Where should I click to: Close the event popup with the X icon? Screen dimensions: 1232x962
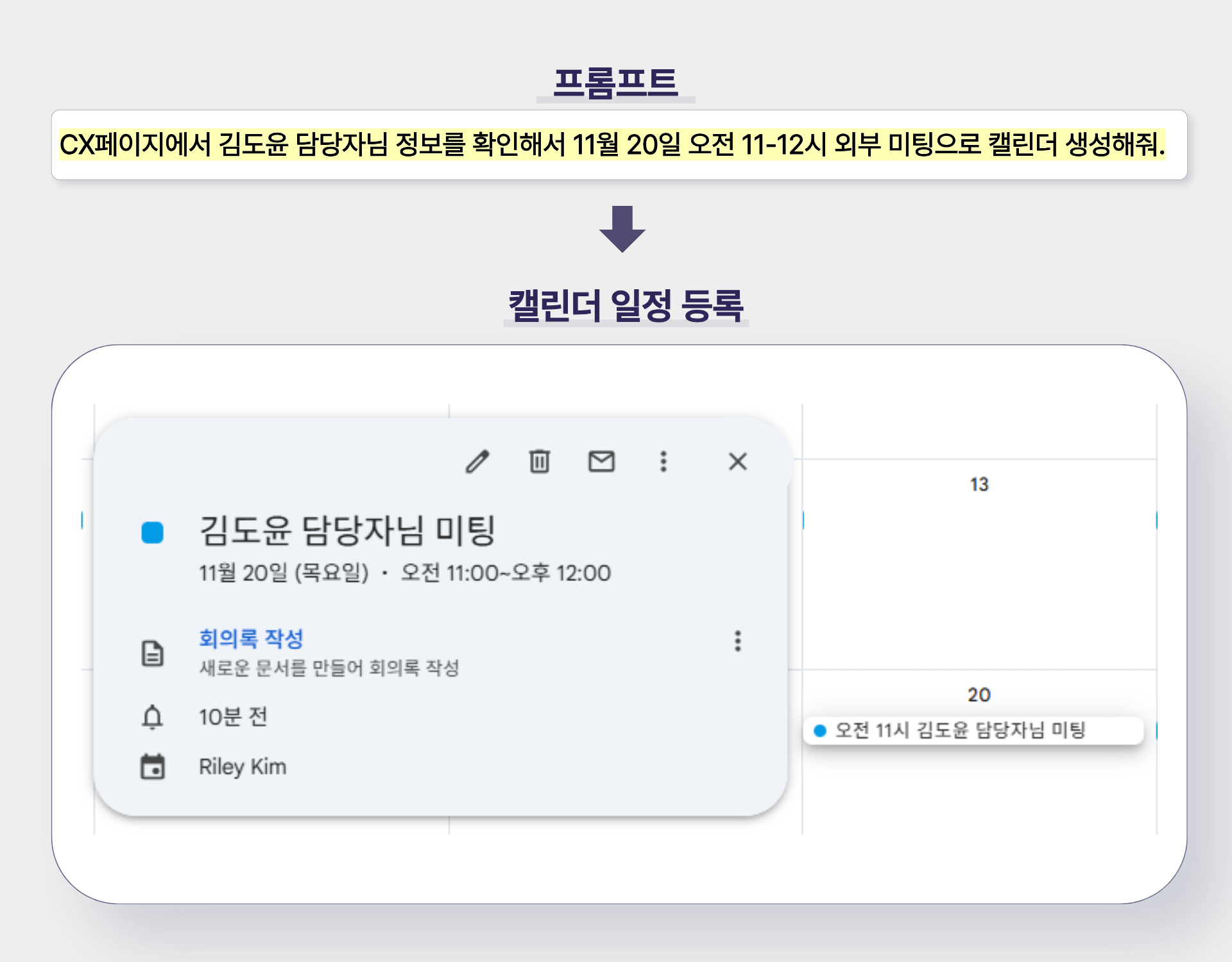pos(738,461)
